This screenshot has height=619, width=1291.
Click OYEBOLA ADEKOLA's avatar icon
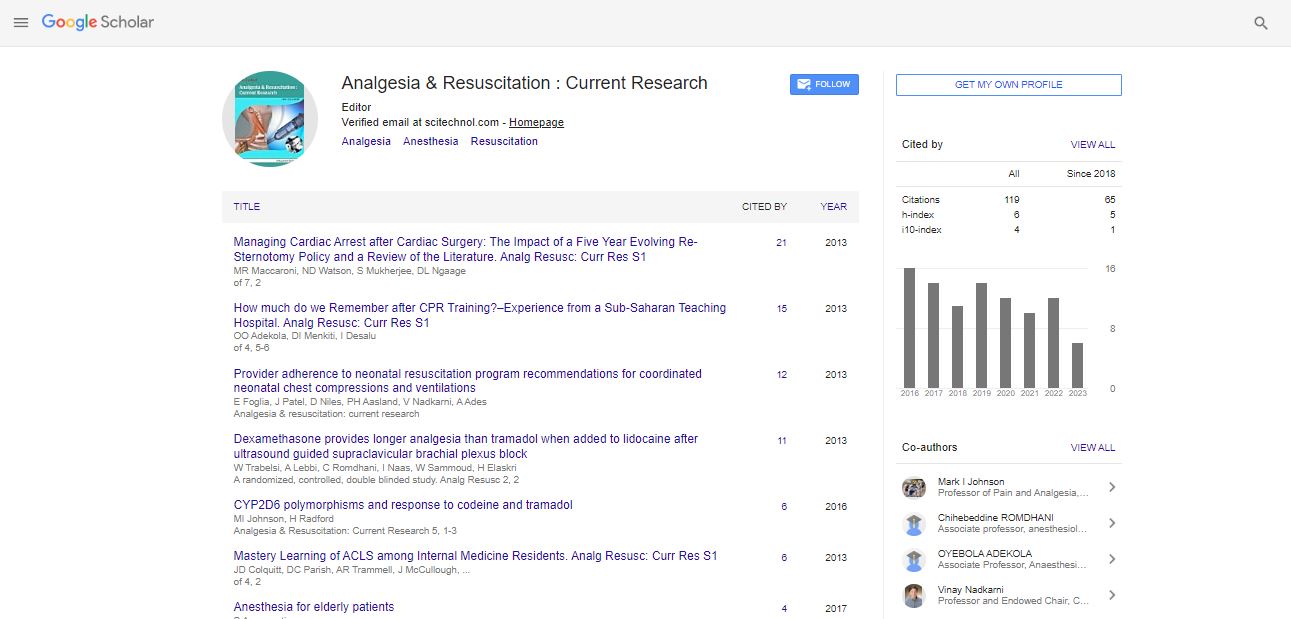tap(914, 560)
